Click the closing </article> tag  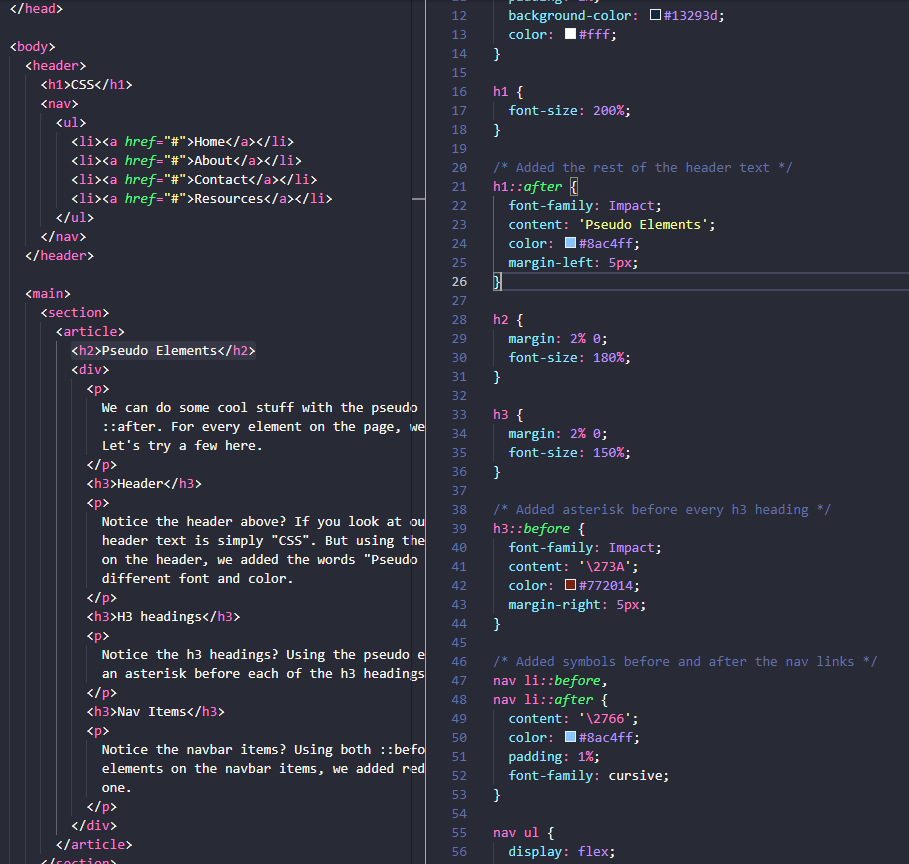94,844
